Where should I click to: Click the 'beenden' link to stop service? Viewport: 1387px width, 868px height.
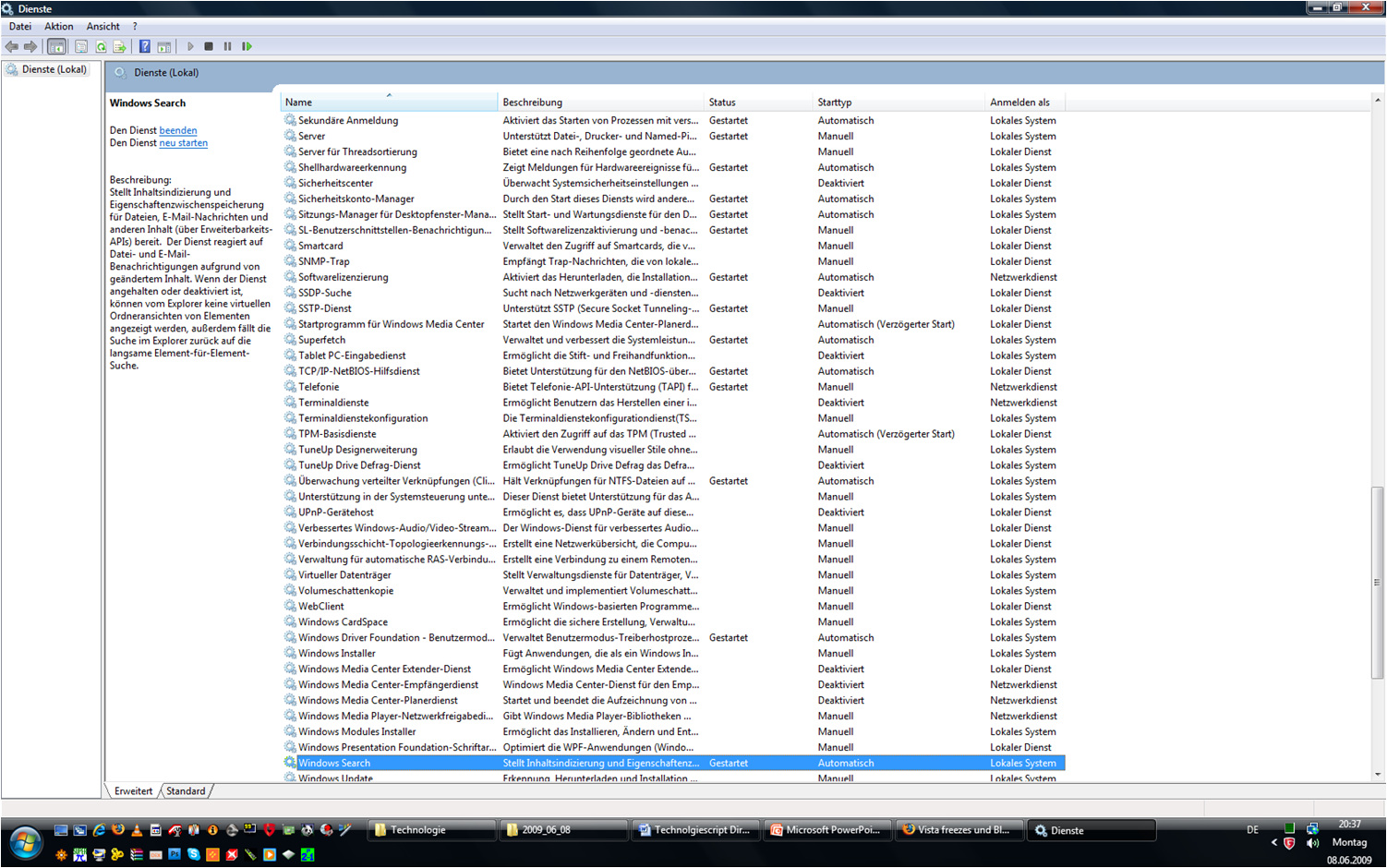point(178,130)
